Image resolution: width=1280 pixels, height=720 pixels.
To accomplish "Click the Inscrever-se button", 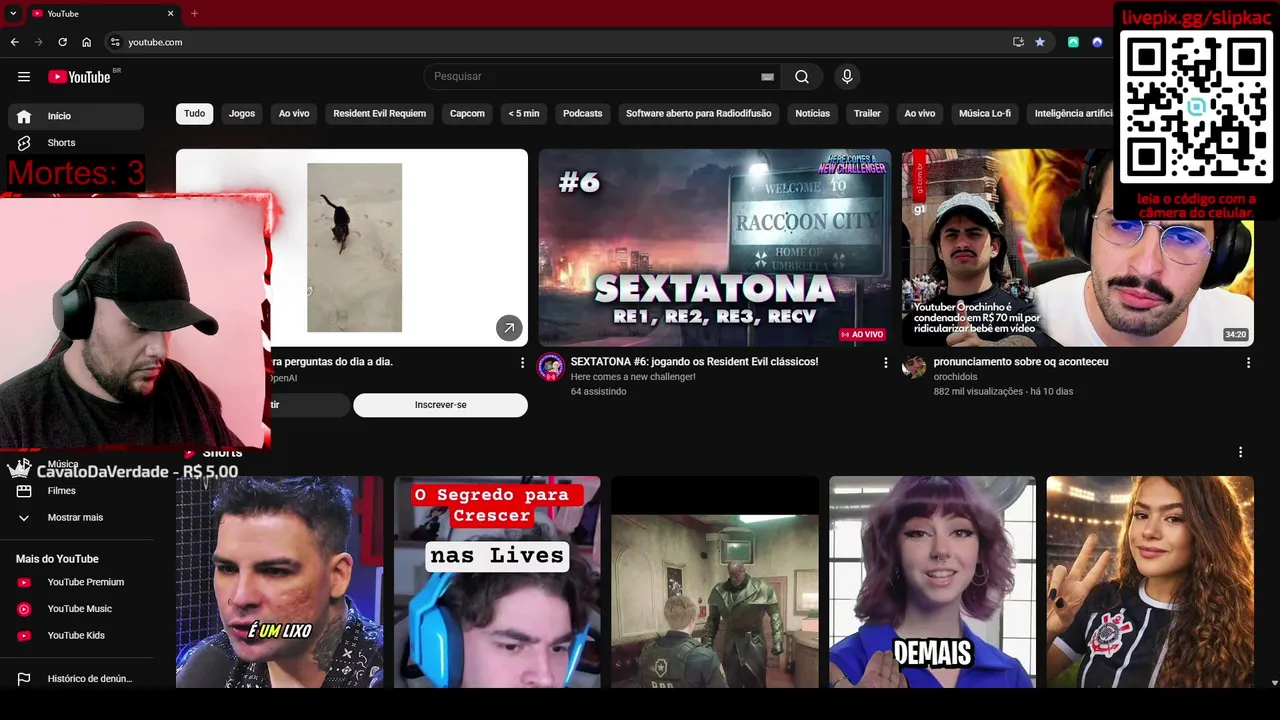I will [440, 405].
